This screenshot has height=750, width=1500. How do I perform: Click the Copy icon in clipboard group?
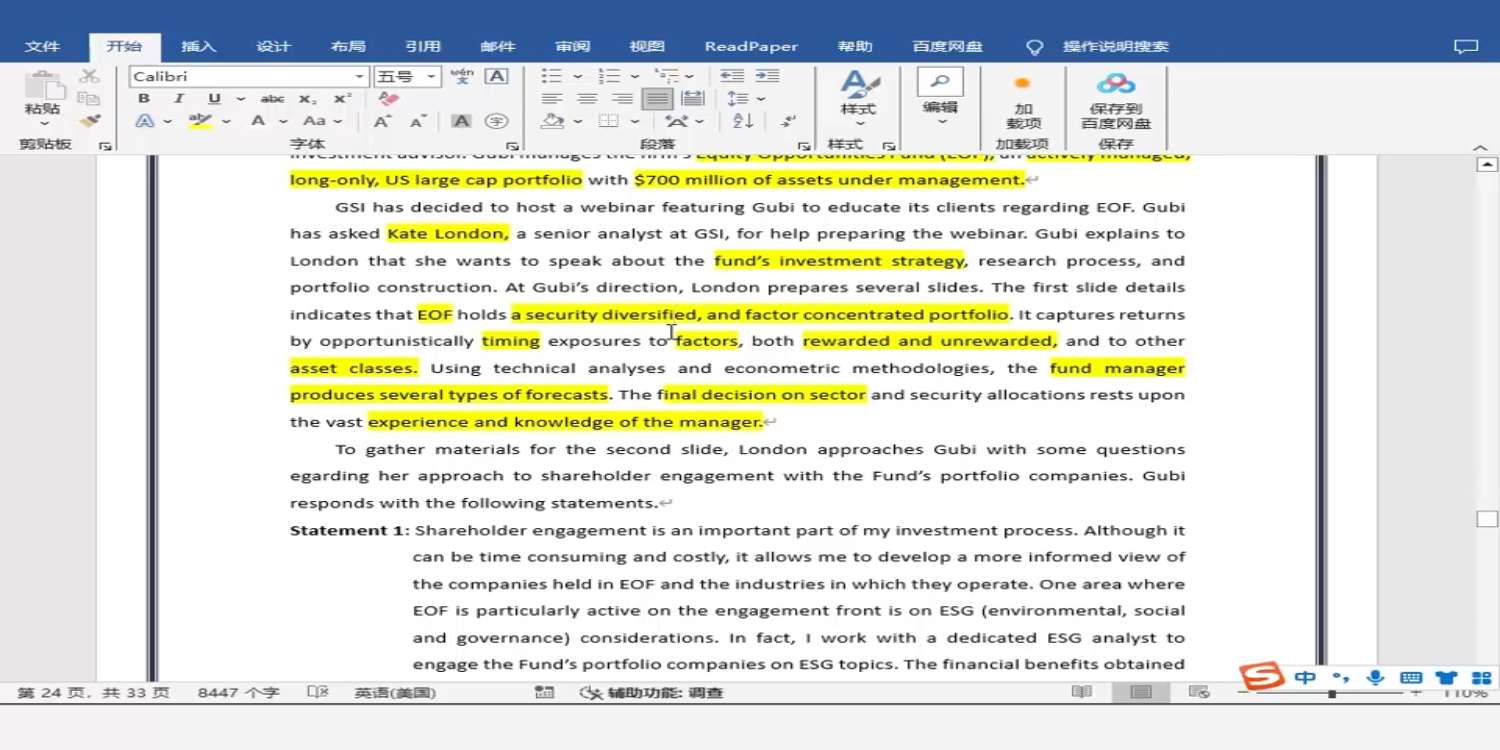pyautogui.click(x=89, y=99)
